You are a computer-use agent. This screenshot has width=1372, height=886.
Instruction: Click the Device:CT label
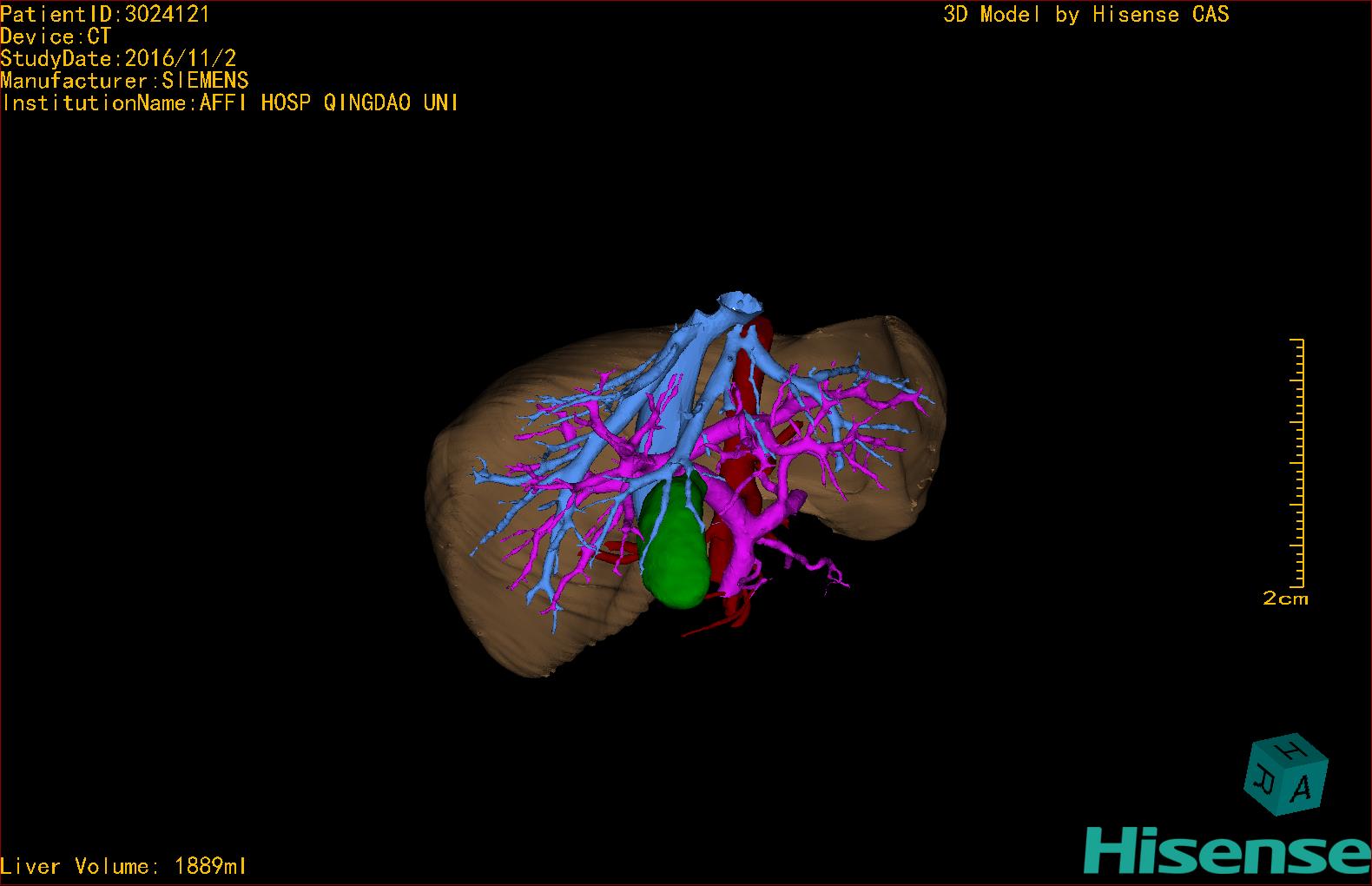56,36
